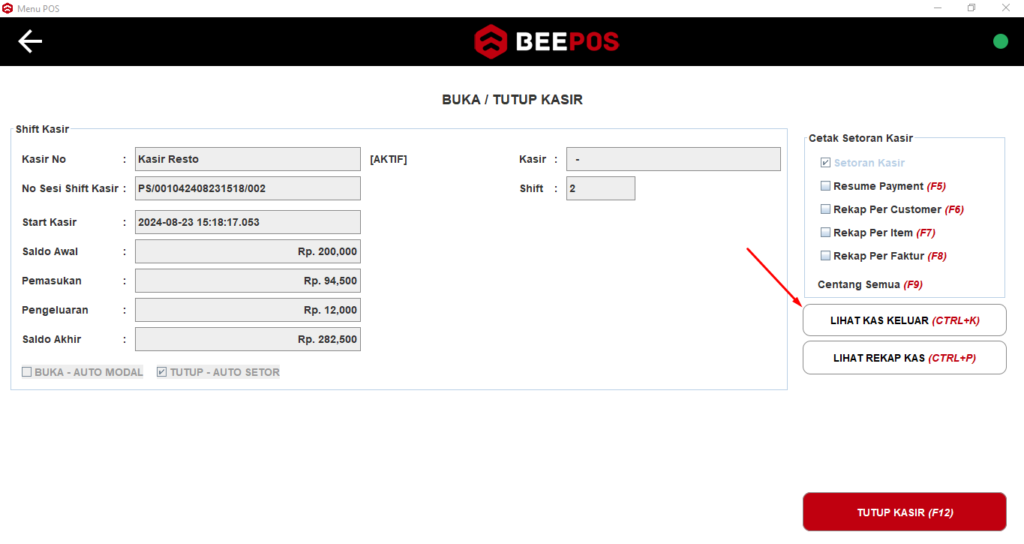Click Centang Semua (F9) to check all
This screenshot has width=1024, height=544.
tap(869, 285)
